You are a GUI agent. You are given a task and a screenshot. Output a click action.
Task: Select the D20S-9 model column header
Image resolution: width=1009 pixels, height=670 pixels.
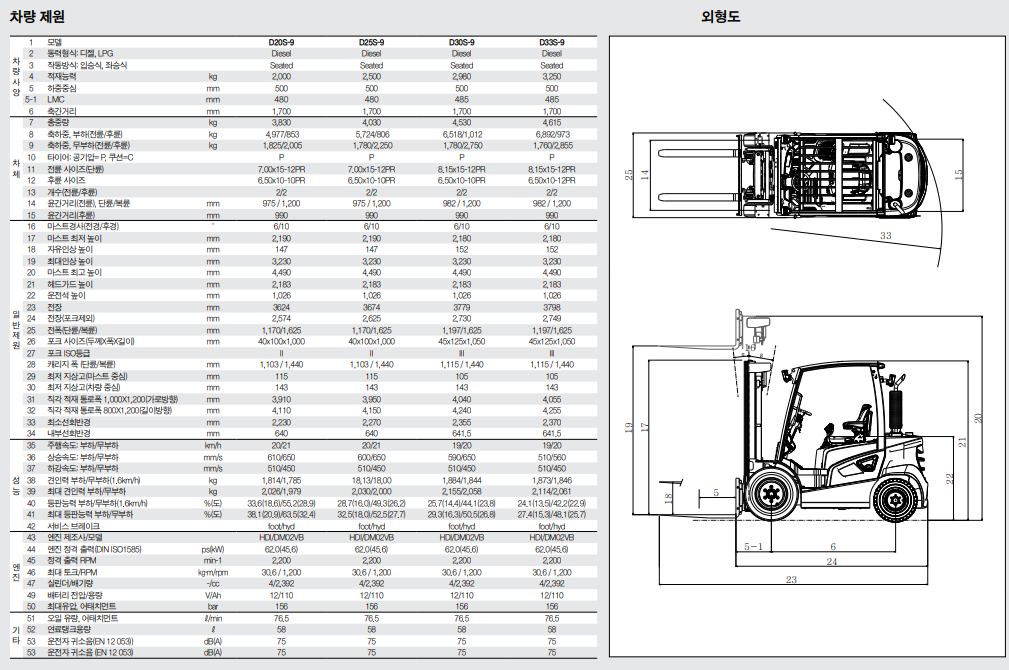(x=281, y=42)
